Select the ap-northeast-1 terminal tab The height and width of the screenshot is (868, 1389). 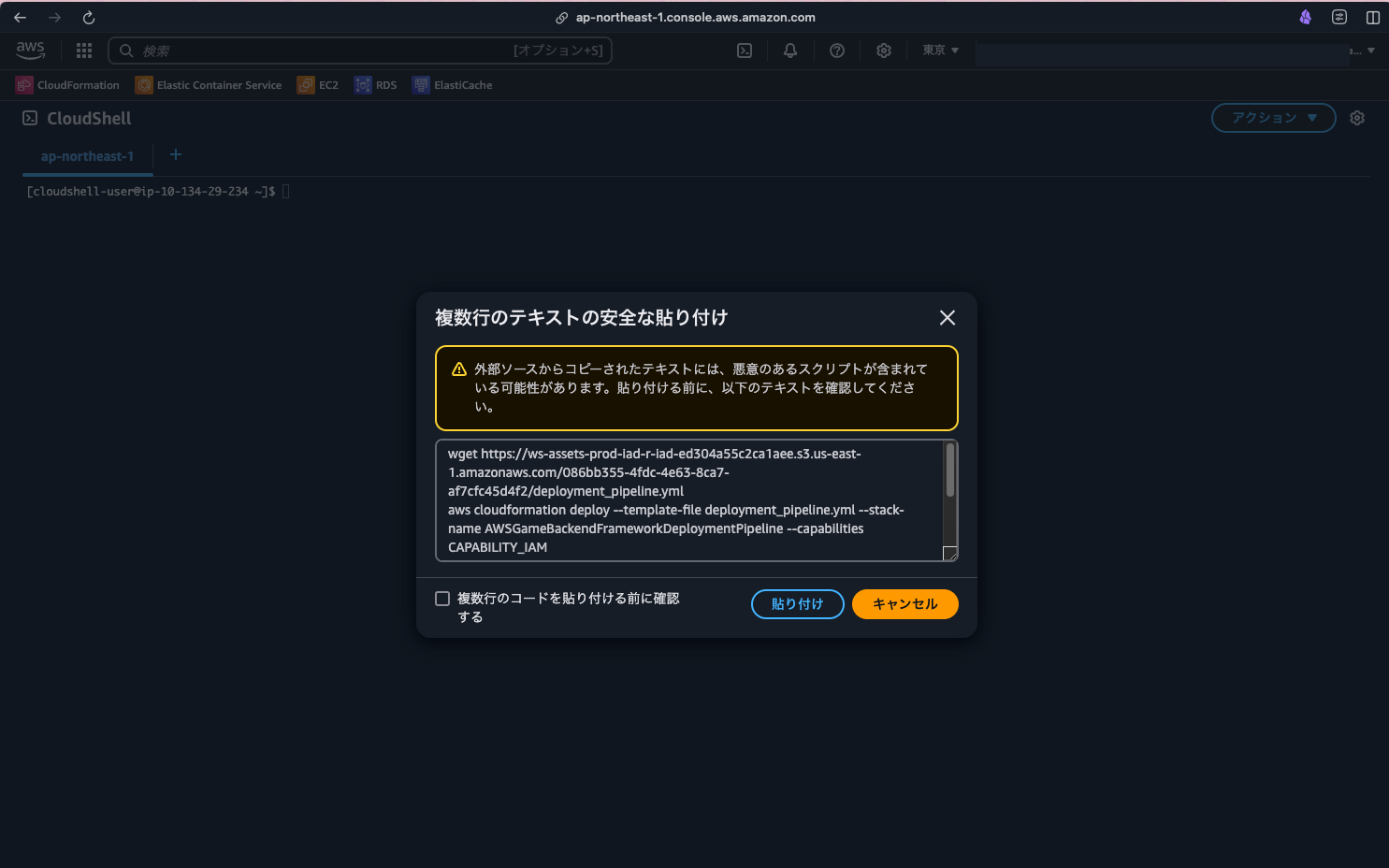(87, 156)
